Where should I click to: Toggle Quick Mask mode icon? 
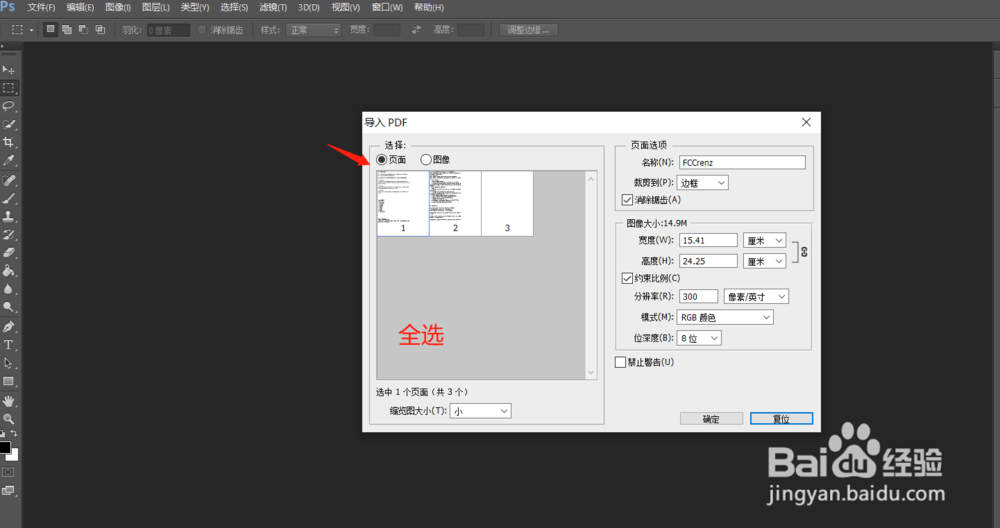pos(8,473)
